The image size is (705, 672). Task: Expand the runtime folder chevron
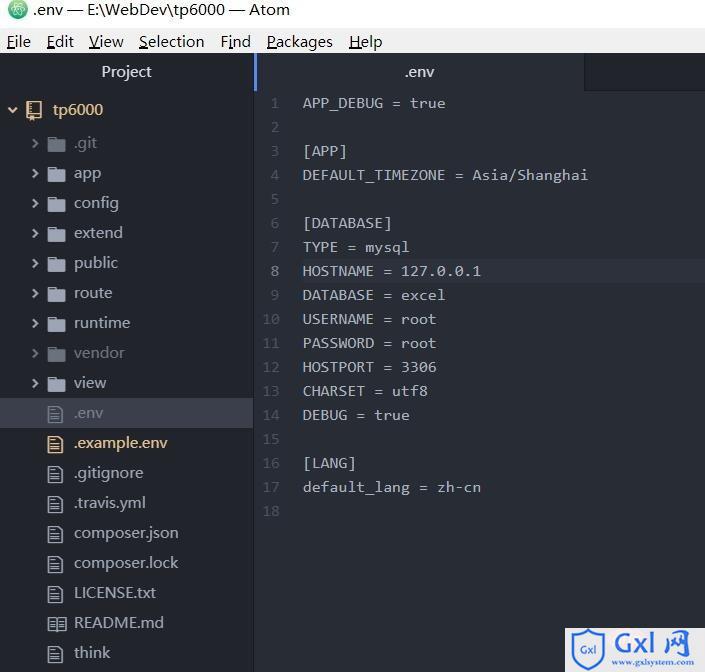35,323
